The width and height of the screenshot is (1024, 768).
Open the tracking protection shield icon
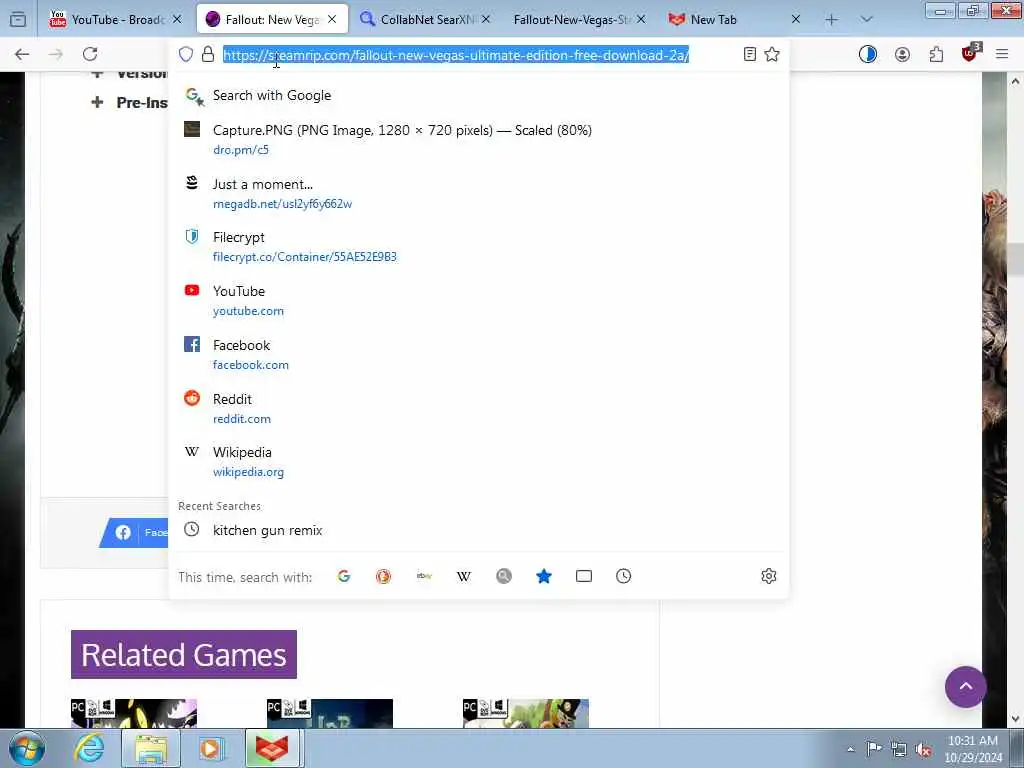tap(186, 54)
